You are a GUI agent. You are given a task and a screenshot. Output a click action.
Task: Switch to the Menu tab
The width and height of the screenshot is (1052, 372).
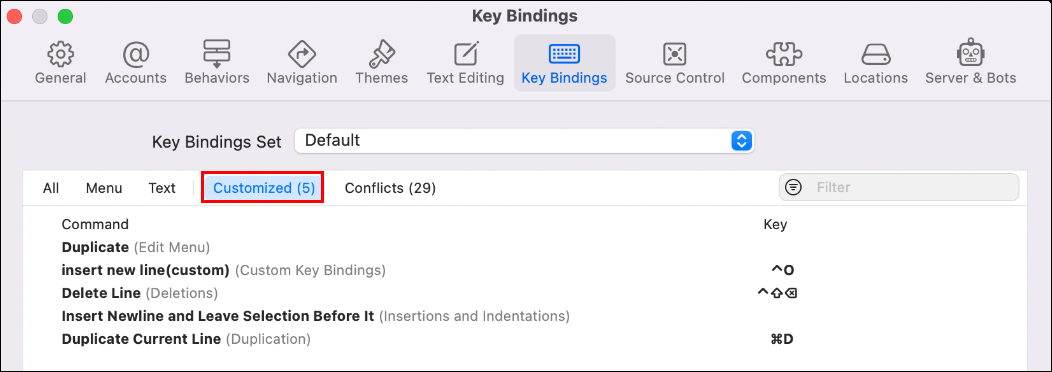pyautogui.click(x=104, y=188)
